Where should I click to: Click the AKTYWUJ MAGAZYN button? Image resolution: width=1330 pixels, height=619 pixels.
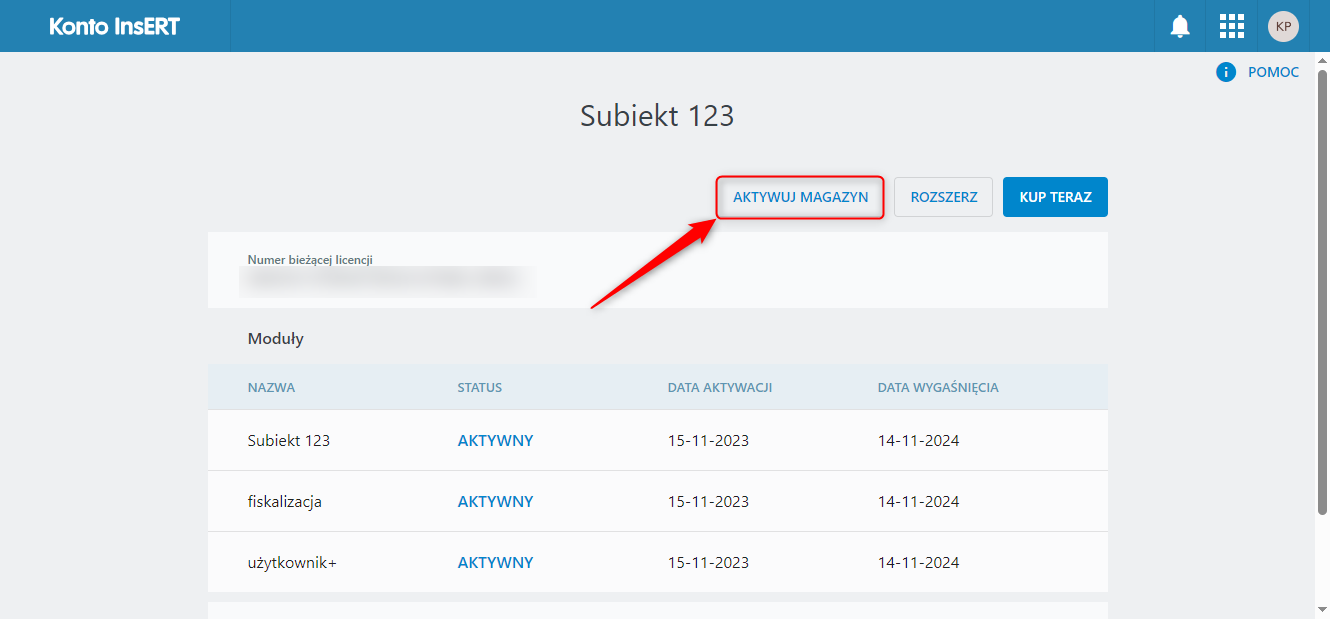[800, 197]
